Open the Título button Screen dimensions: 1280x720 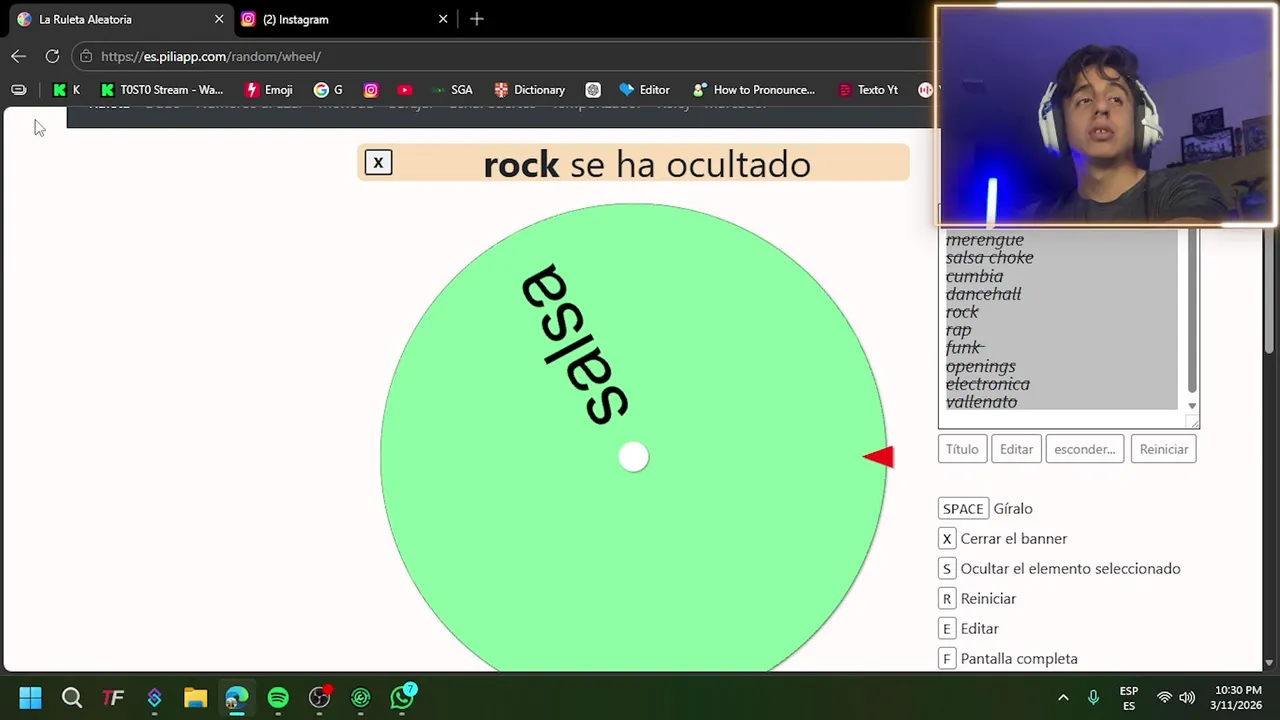pos(962,449)
